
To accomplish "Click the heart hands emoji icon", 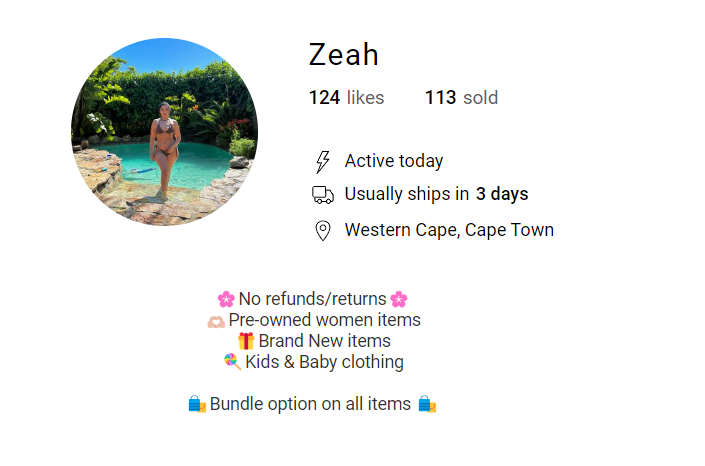I will coord(216,321).
